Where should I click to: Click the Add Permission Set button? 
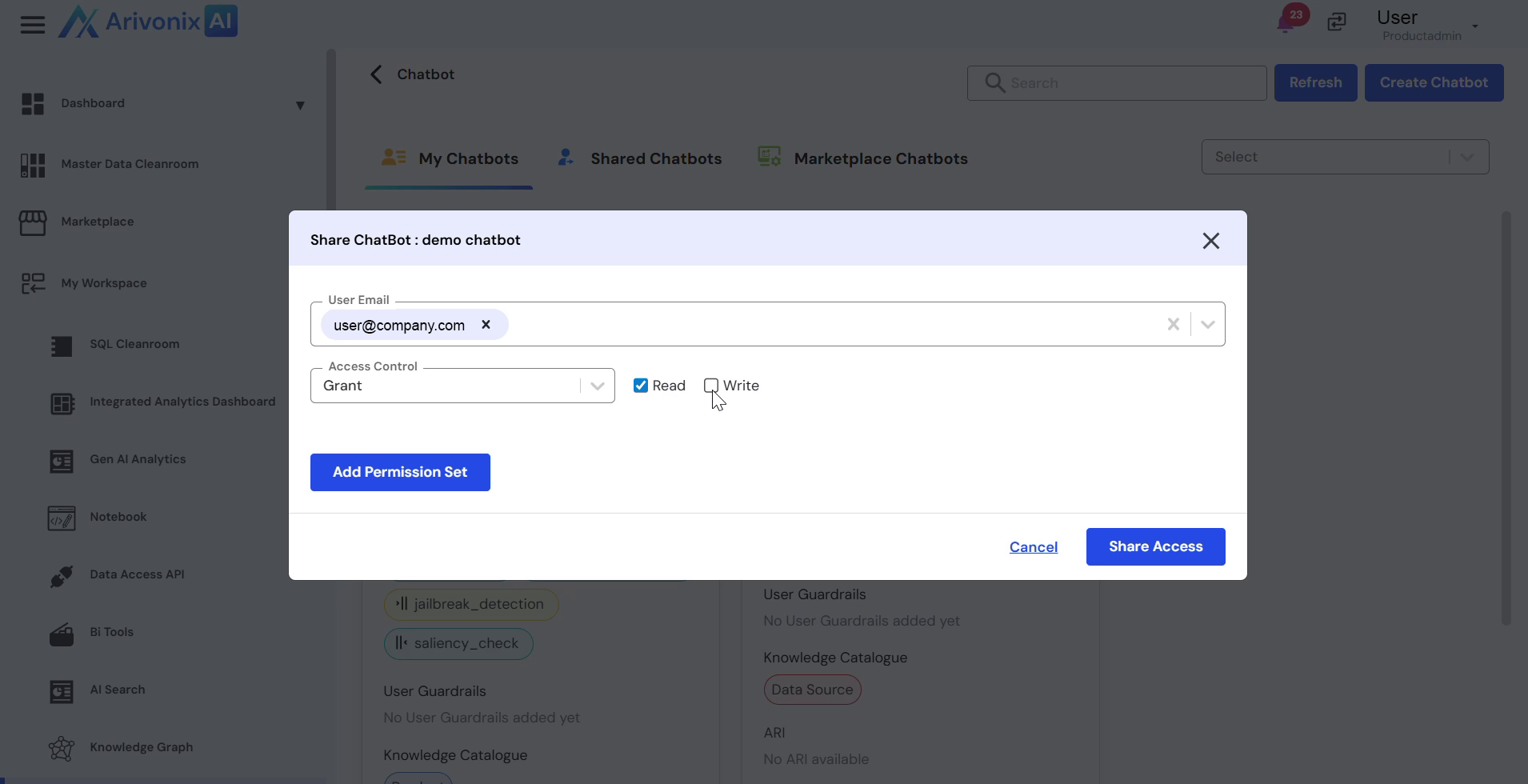coord(400,472)
